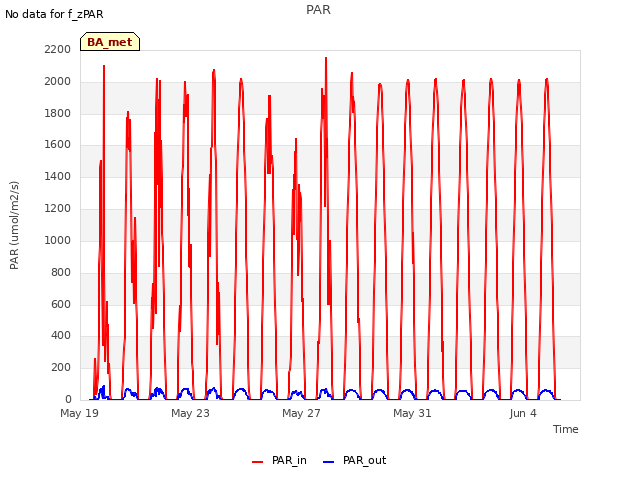Click the 2000 y-axis tick label

(x=58, y=82)
